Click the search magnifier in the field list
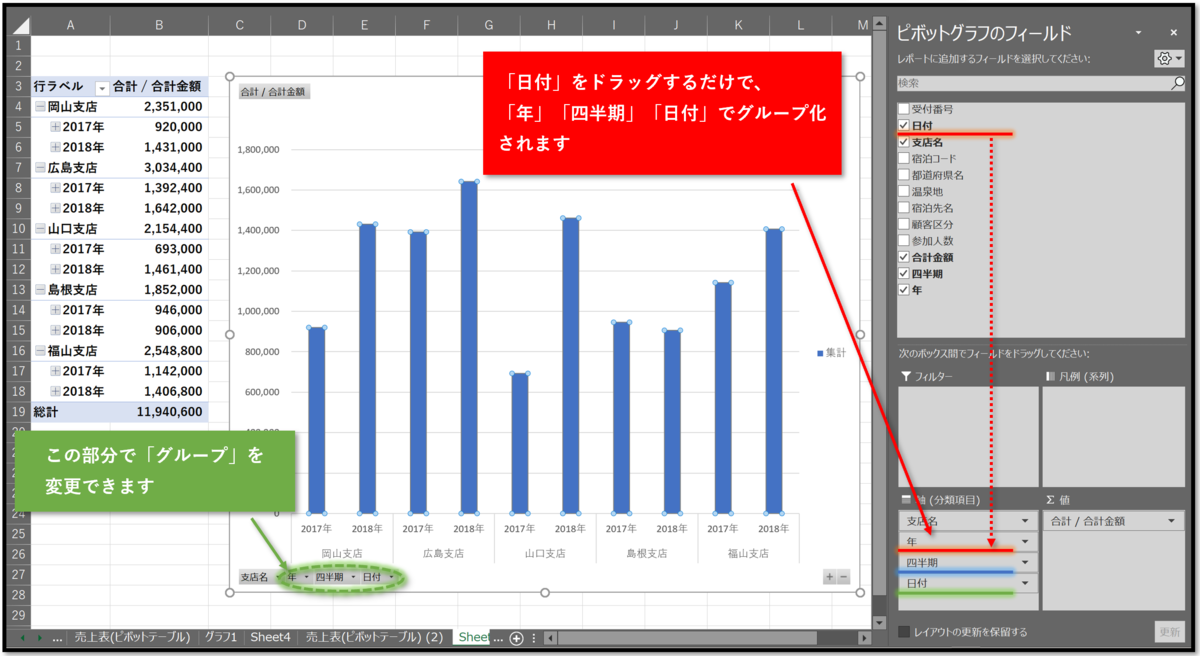This screenshot has width=1200, height=656. point(1178,82)
